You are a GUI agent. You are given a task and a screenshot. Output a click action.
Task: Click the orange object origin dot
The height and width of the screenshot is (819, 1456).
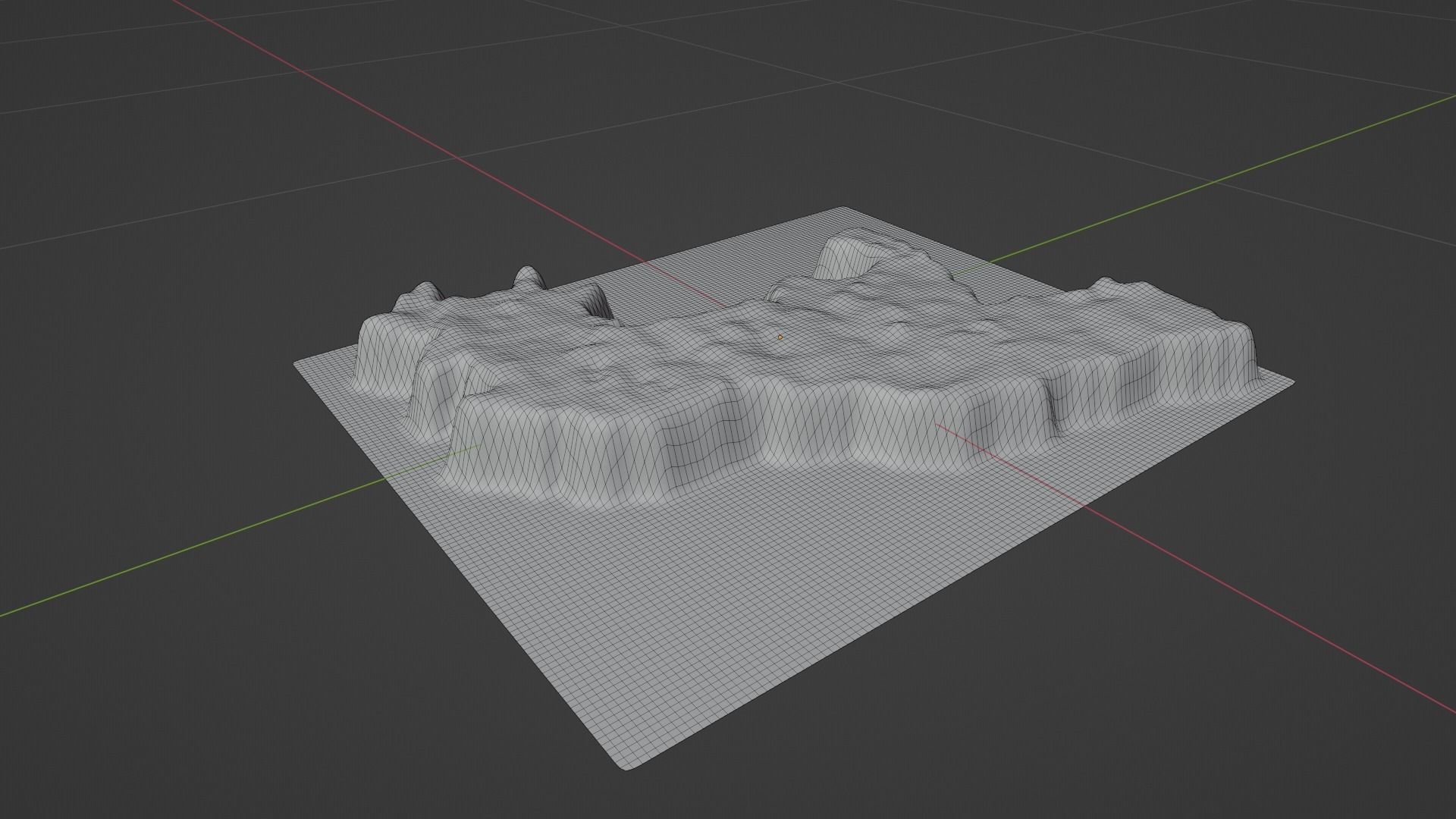[x=780, y=337]
